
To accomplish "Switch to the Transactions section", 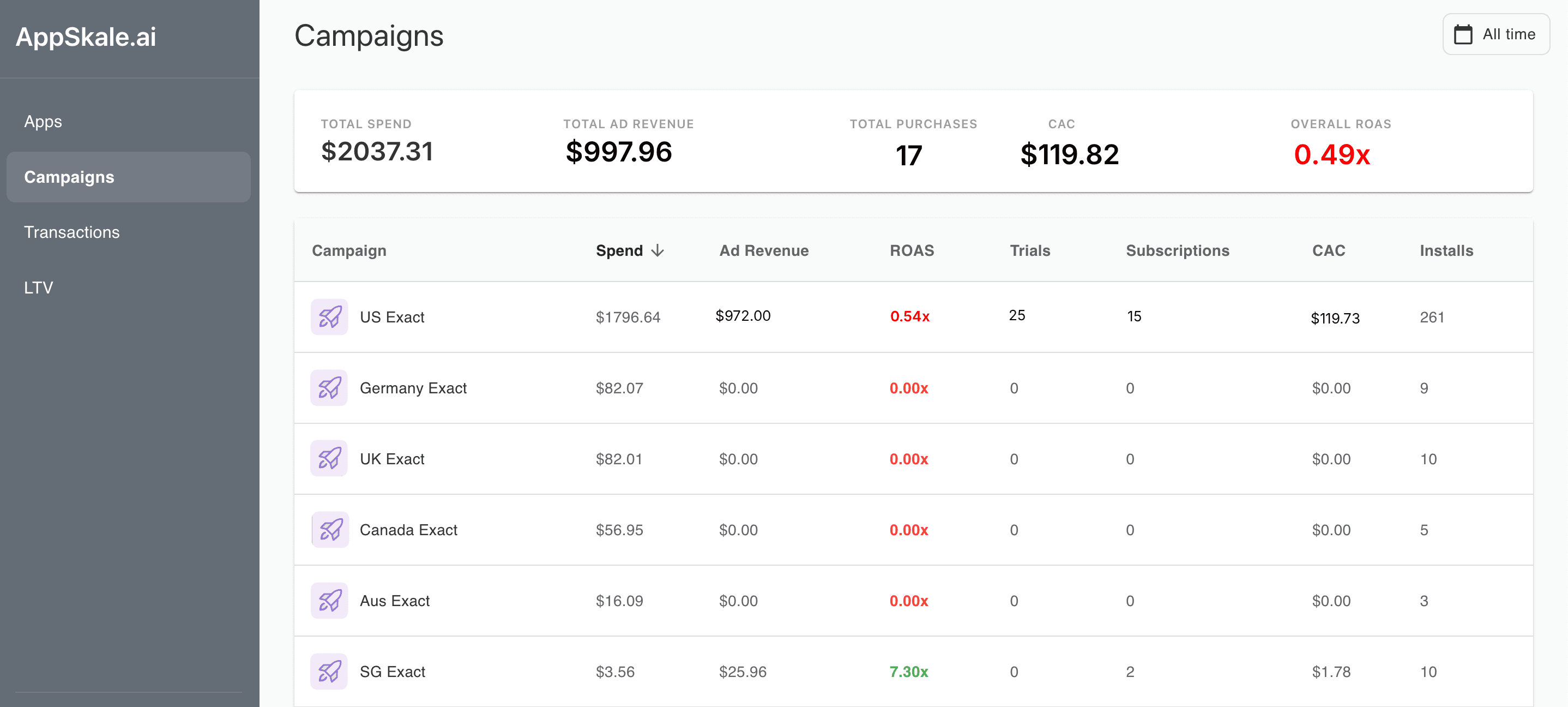I will coord(72,232).
